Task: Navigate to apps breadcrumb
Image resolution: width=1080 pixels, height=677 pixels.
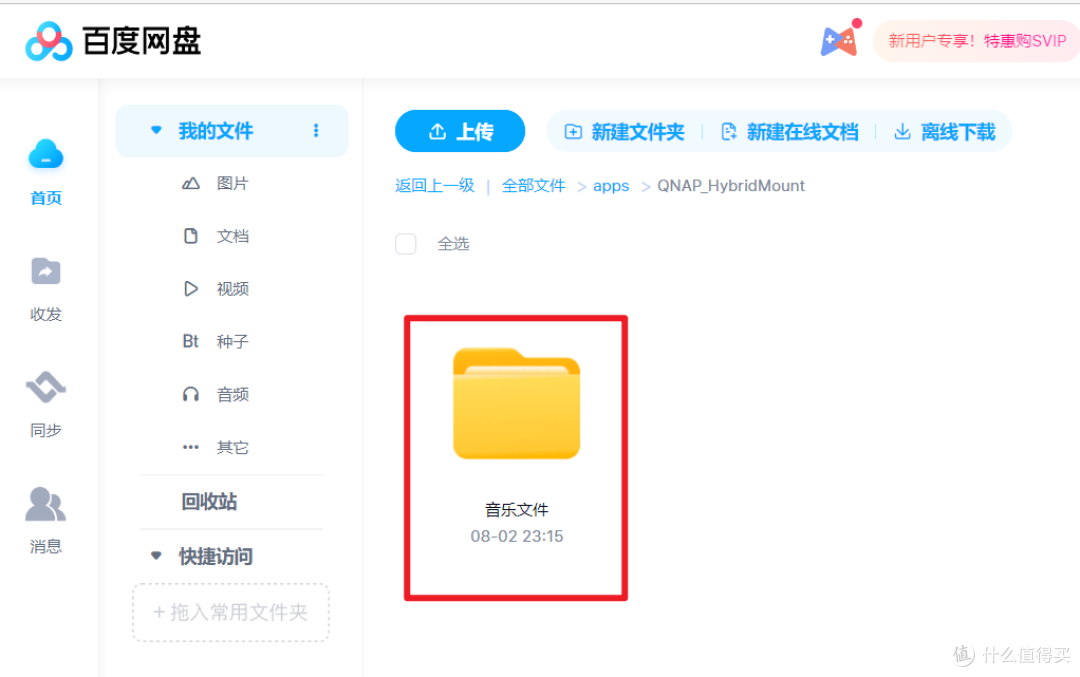Action: pos(611,186)
